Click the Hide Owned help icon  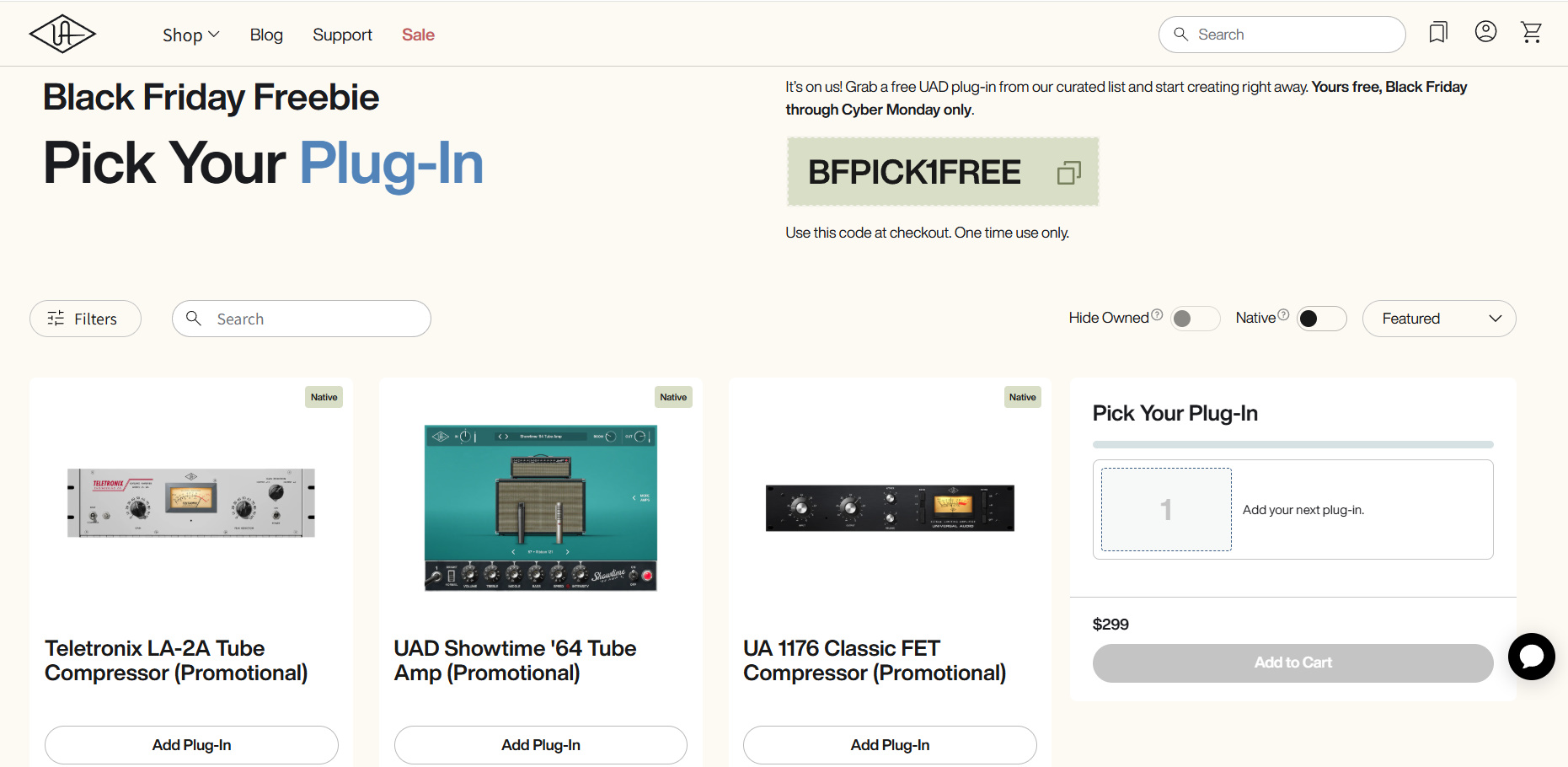1157,315
